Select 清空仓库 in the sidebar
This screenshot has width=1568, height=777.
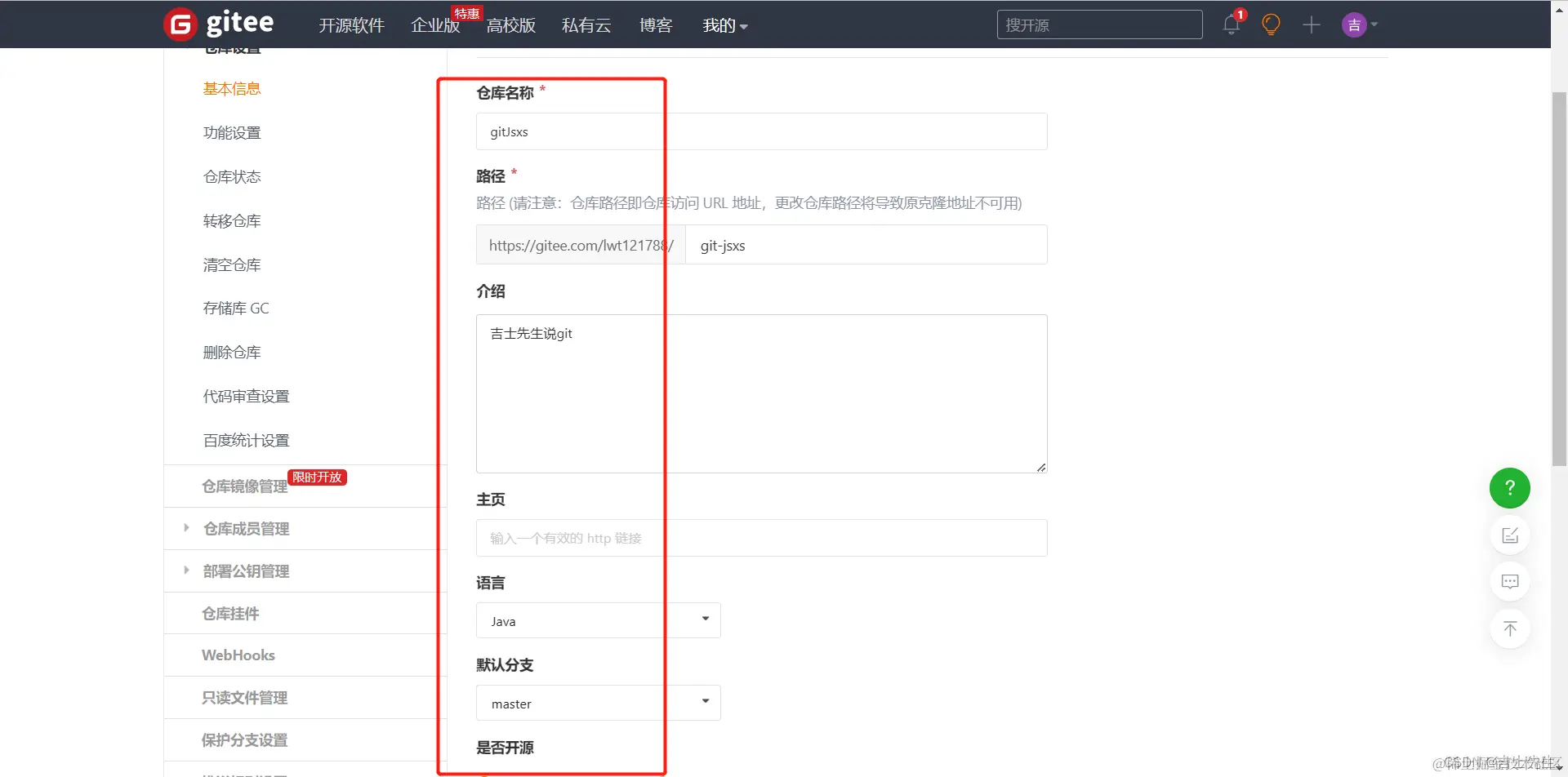232,264
